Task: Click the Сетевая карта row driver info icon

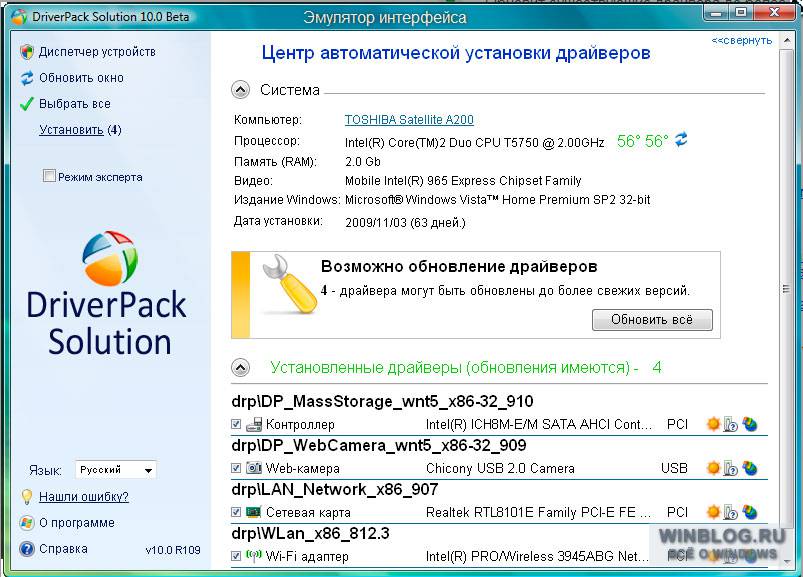Action: click(731, 512)
